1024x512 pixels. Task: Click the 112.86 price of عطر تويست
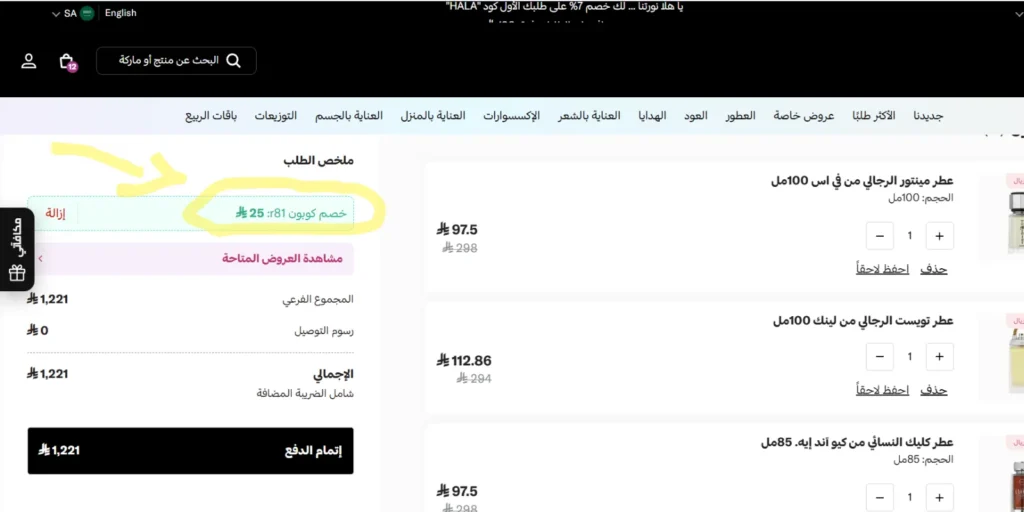(464, 360)
